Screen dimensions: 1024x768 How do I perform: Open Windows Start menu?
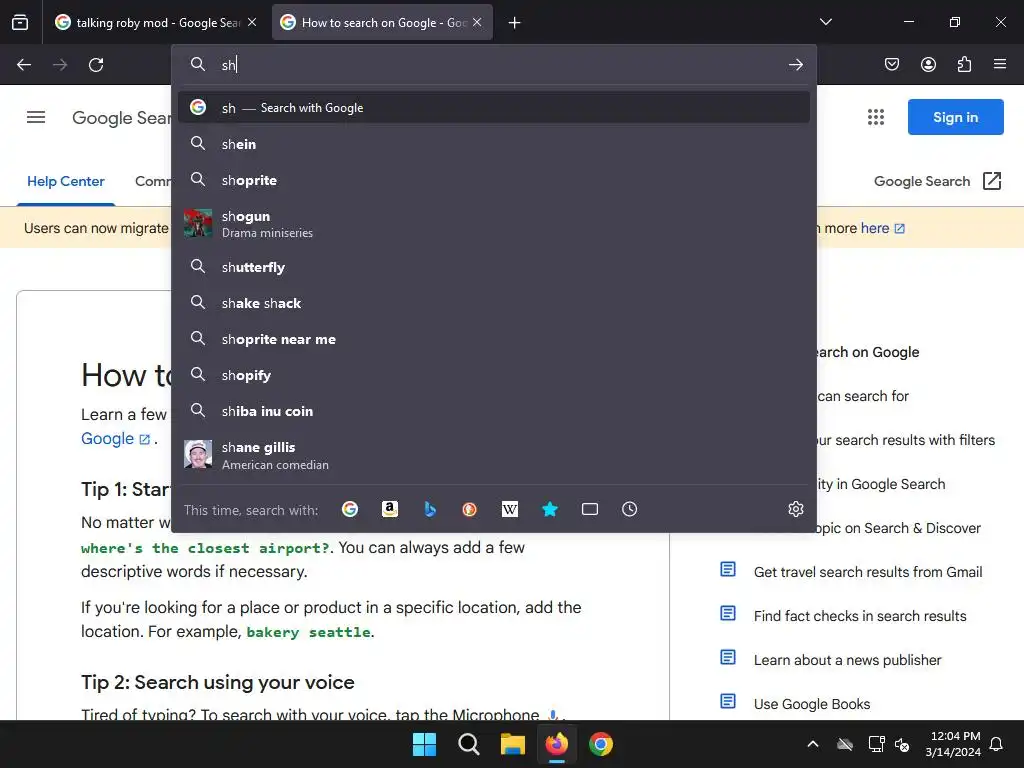click(424, 744)
